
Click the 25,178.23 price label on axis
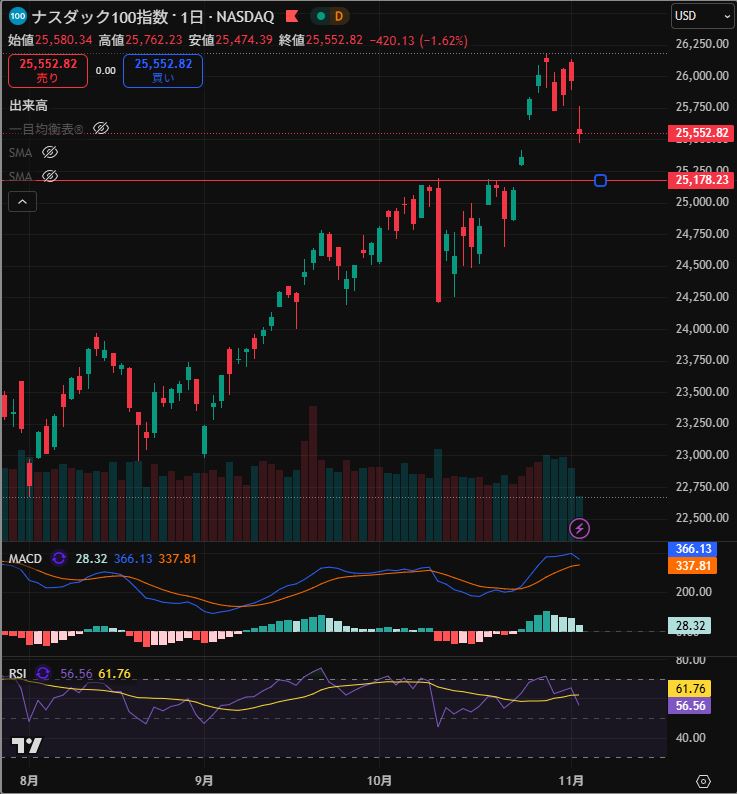(x=701, y=180)
